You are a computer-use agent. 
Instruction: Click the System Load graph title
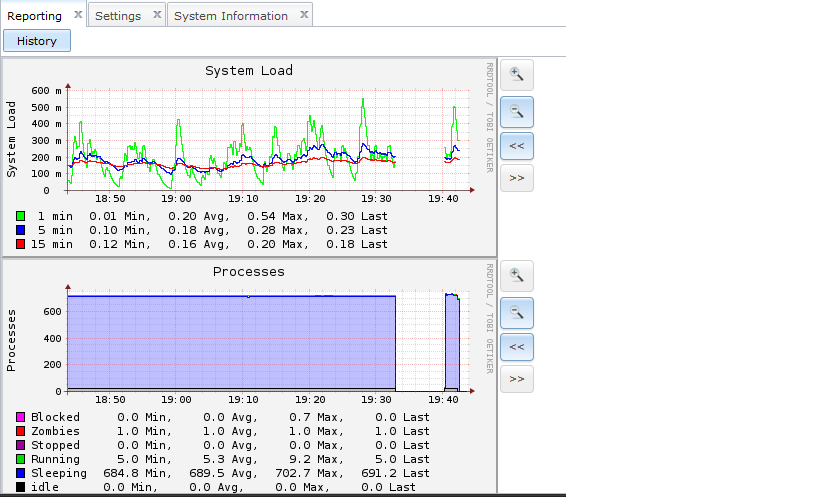249,70
